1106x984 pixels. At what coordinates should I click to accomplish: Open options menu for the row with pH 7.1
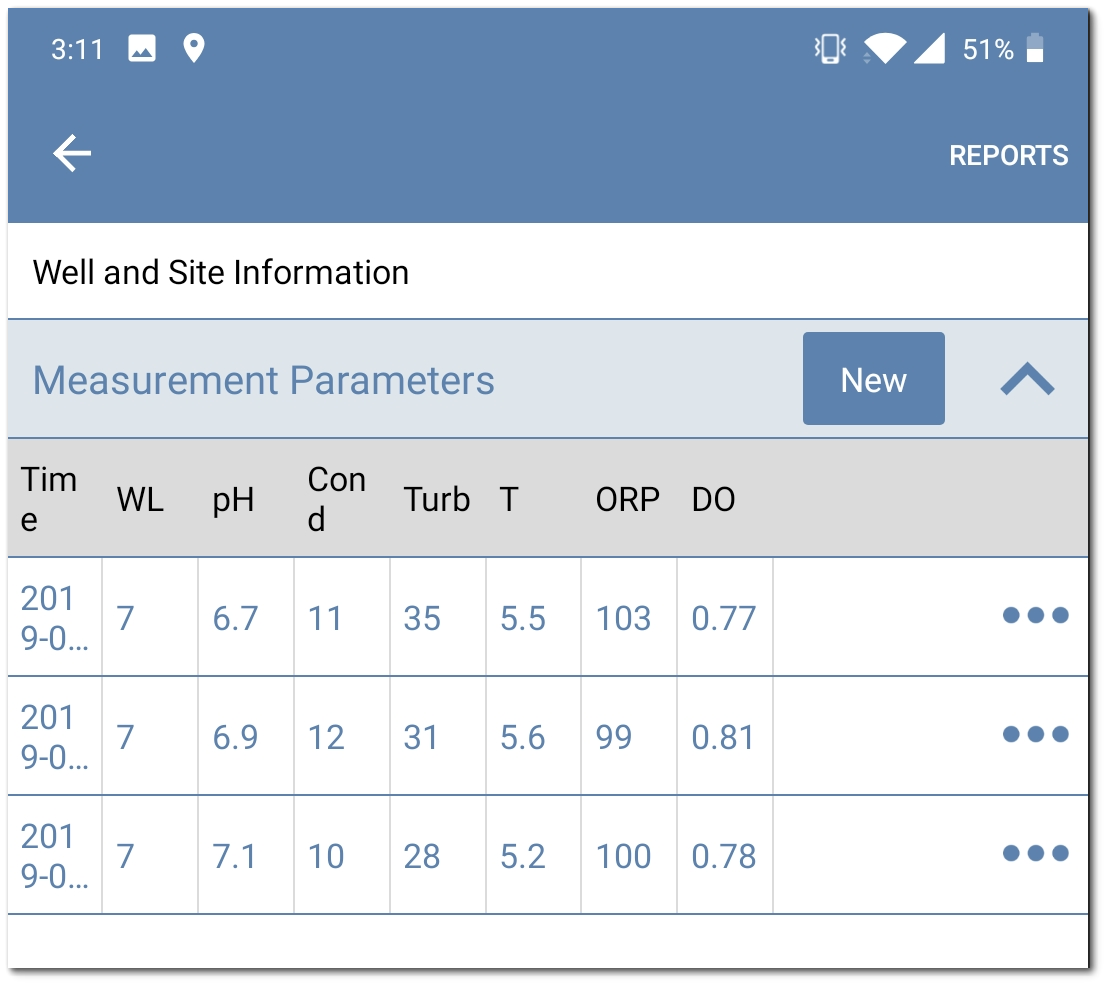coord(1034,856)
